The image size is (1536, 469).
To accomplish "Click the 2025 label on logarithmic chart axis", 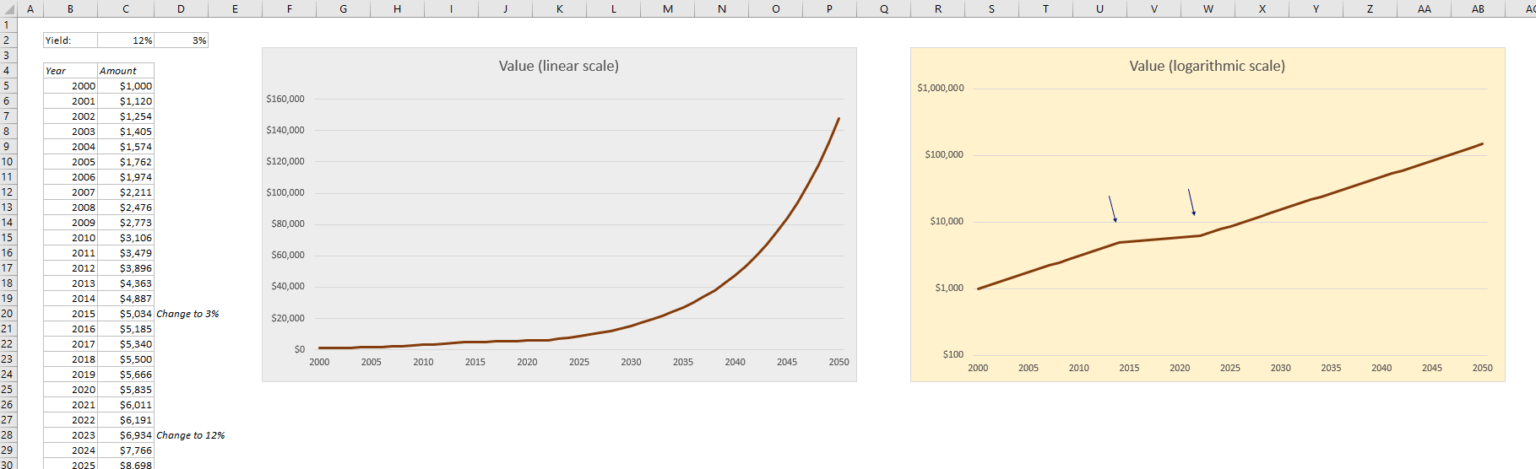I will pyautogui.click(x=1230, y=368).
